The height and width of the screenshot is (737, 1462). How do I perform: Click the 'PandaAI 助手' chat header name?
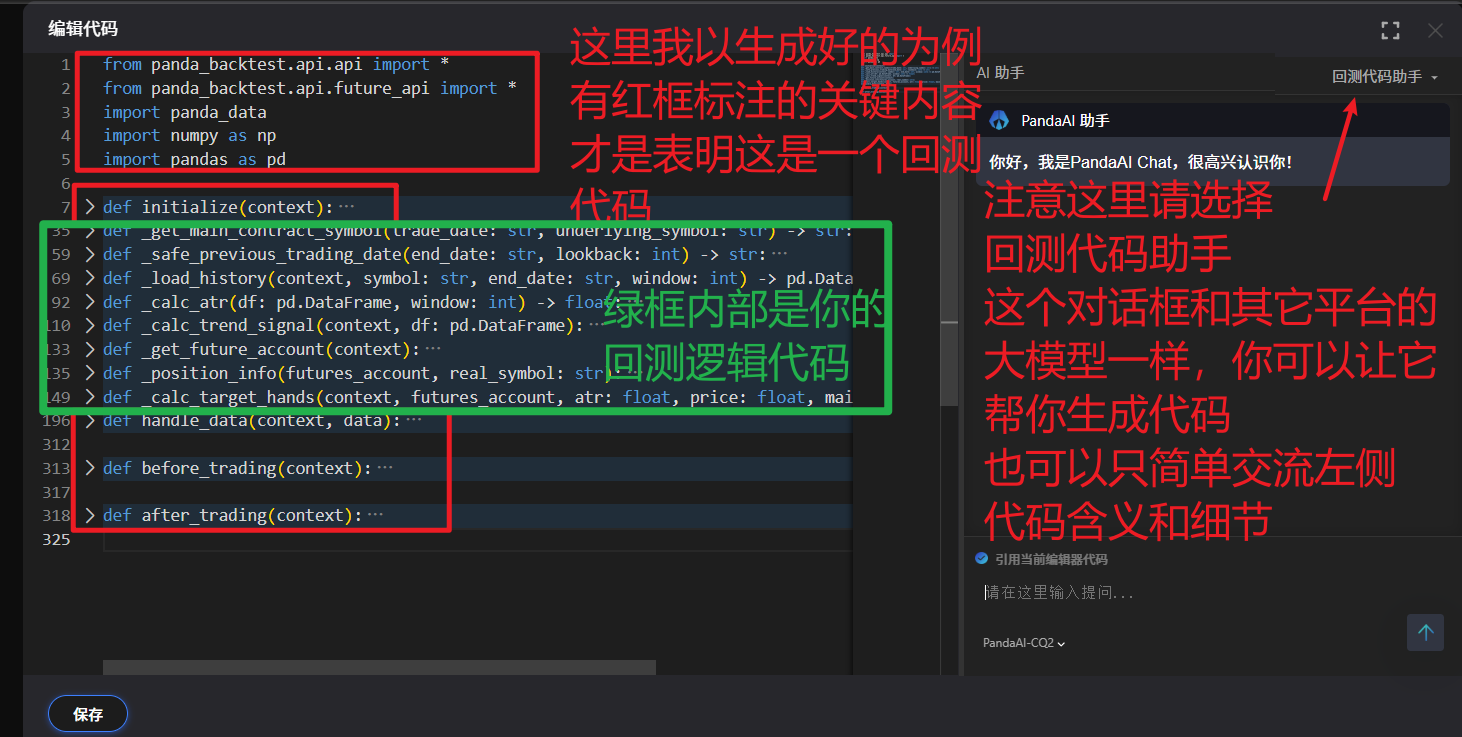(x=1065, y=120)
